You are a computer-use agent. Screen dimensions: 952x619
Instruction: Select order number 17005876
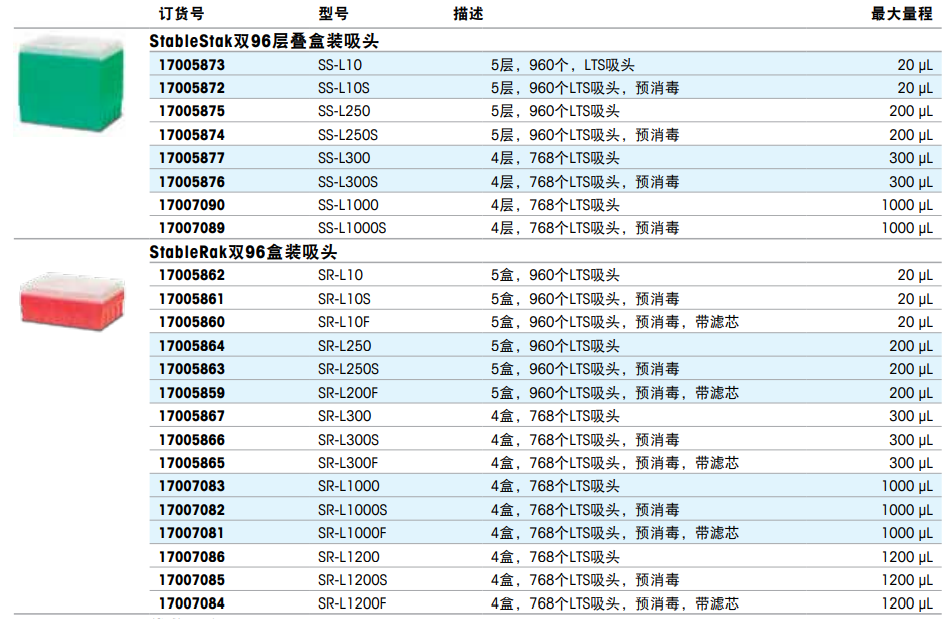(192, 181)
